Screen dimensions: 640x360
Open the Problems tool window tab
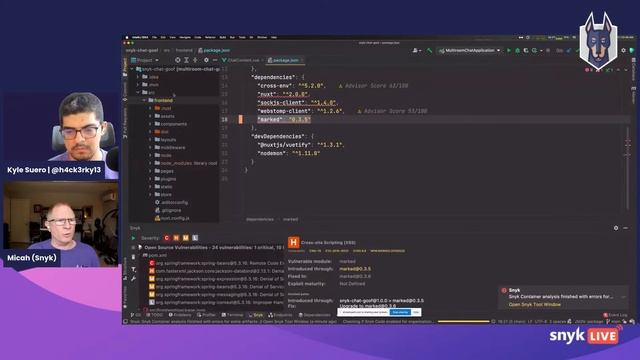click(180, 315)
